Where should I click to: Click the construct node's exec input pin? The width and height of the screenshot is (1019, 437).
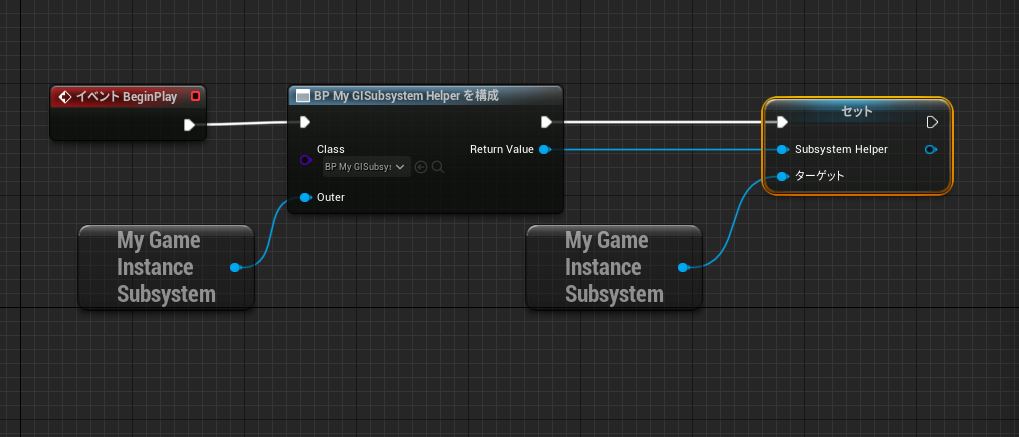304,122
